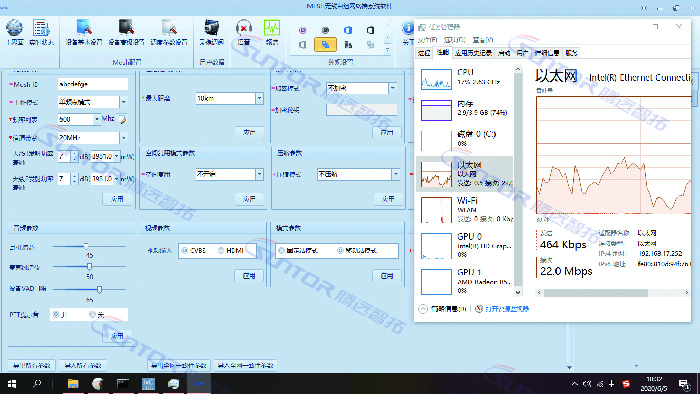This screenshot has width=700, height=394.
Task: Switch to the first Task Manager tab
Action: click(424, 53)
